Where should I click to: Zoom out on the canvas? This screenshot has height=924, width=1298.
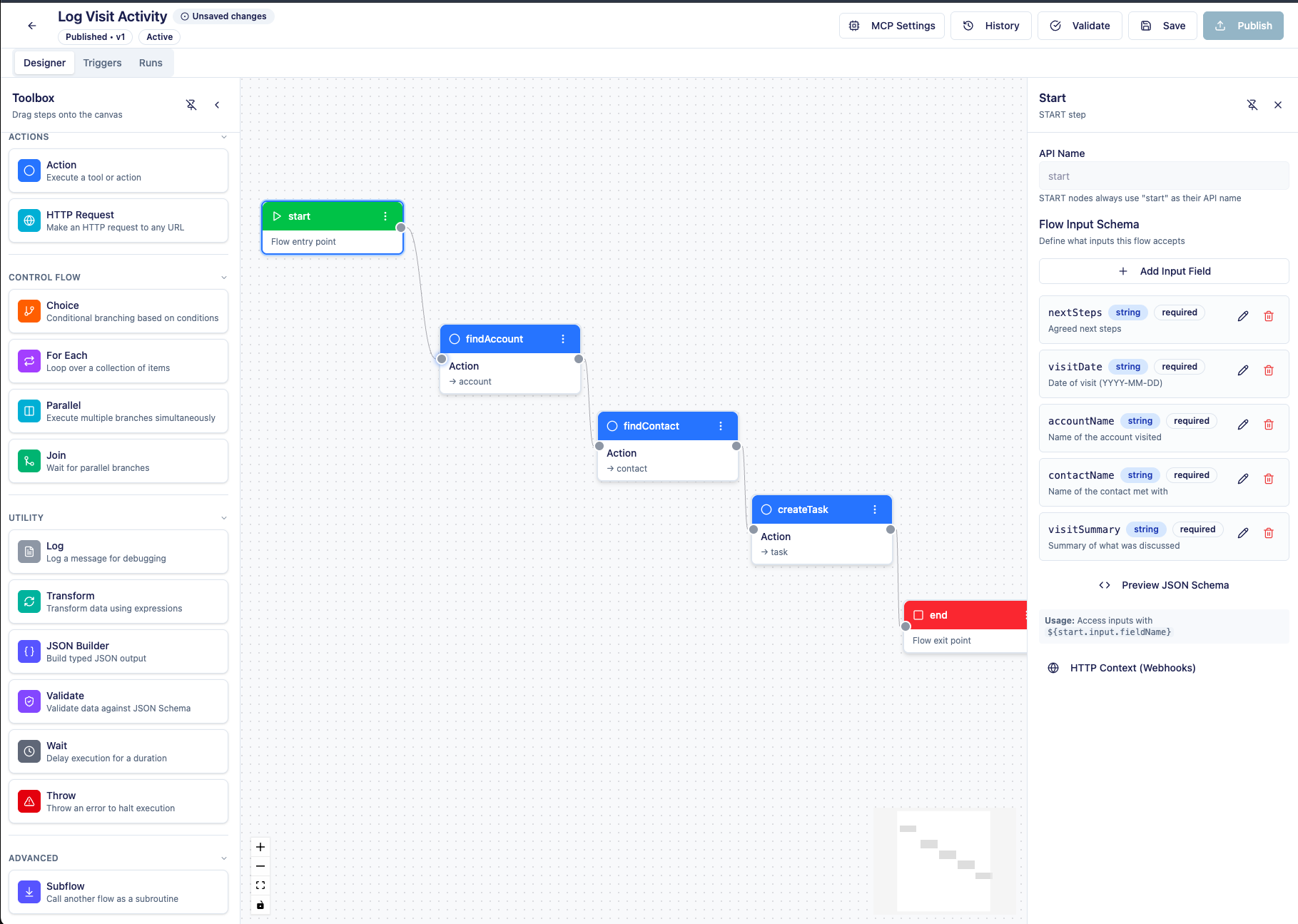260,866
